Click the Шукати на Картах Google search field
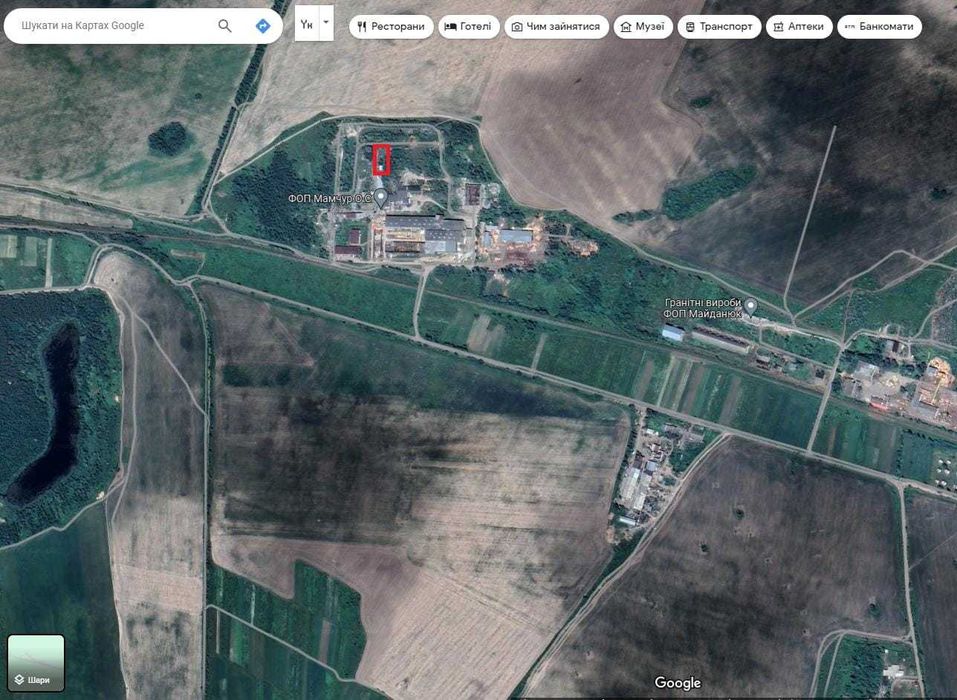Screen dimensions: 957x700 116,26
